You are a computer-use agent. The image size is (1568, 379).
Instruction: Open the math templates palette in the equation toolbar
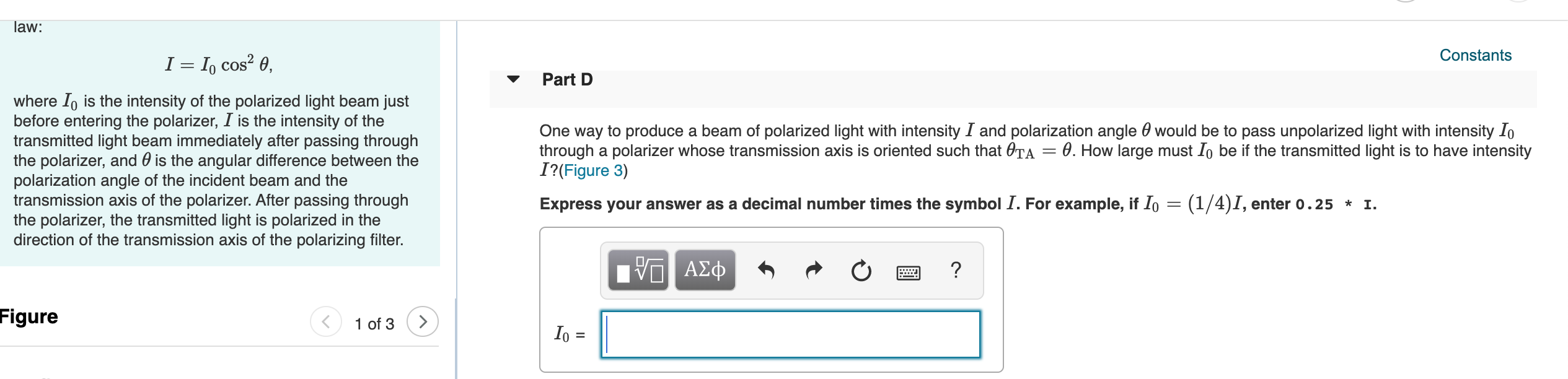pyautogui.click(x=638, y=271)
